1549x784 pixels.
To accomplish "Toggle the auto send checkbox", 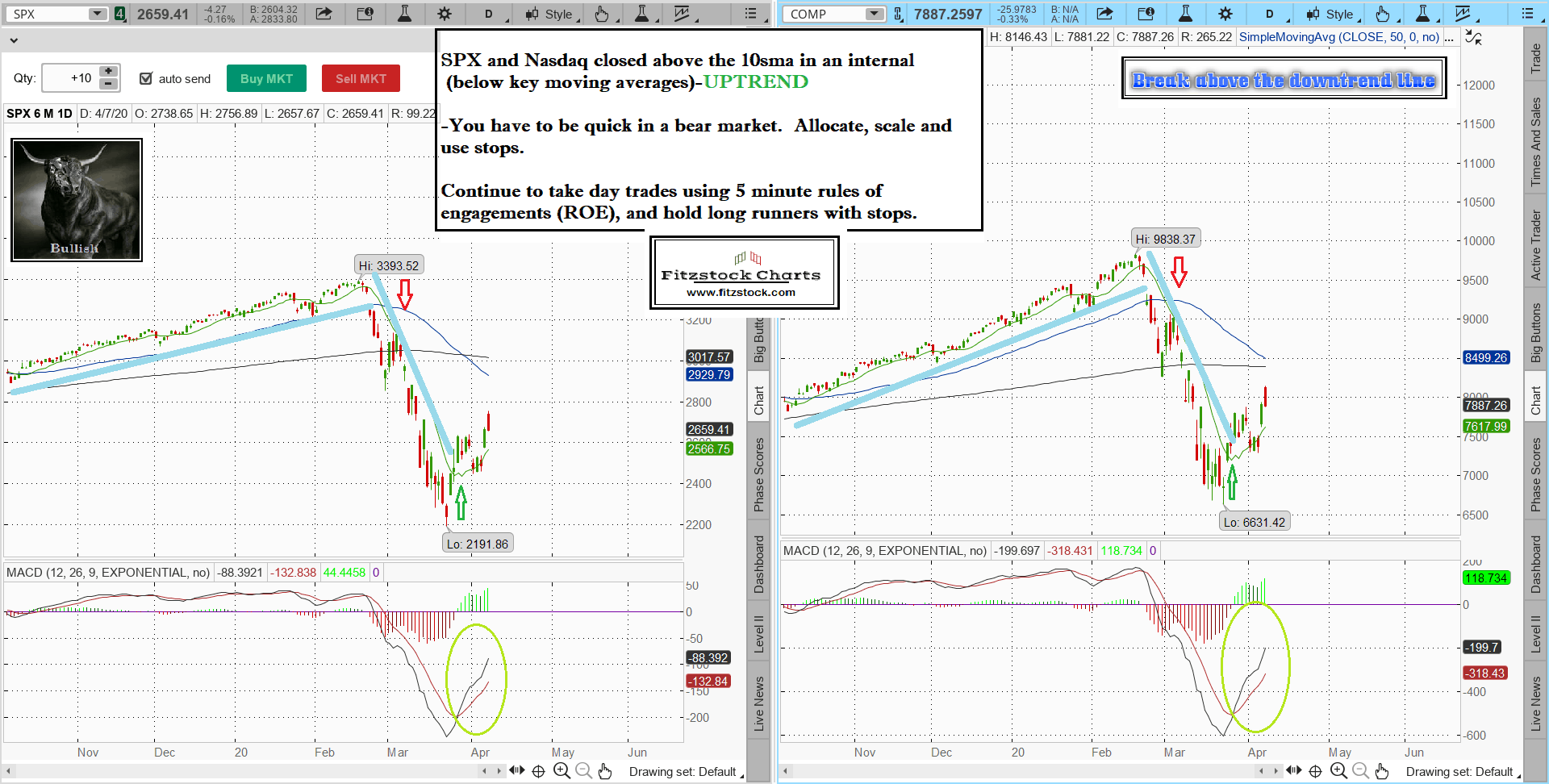I will 146,78.
